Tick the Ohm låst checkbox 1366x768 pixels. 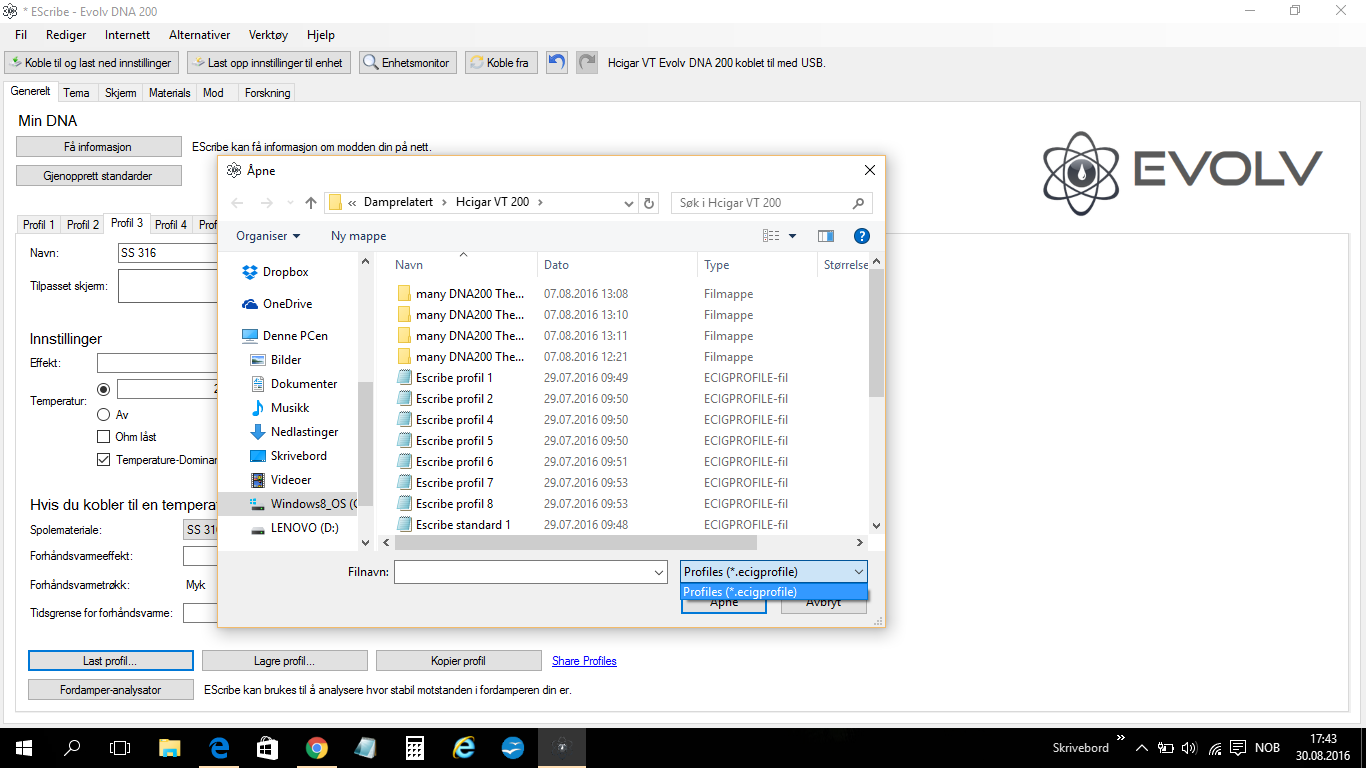(x=103, y=437)
